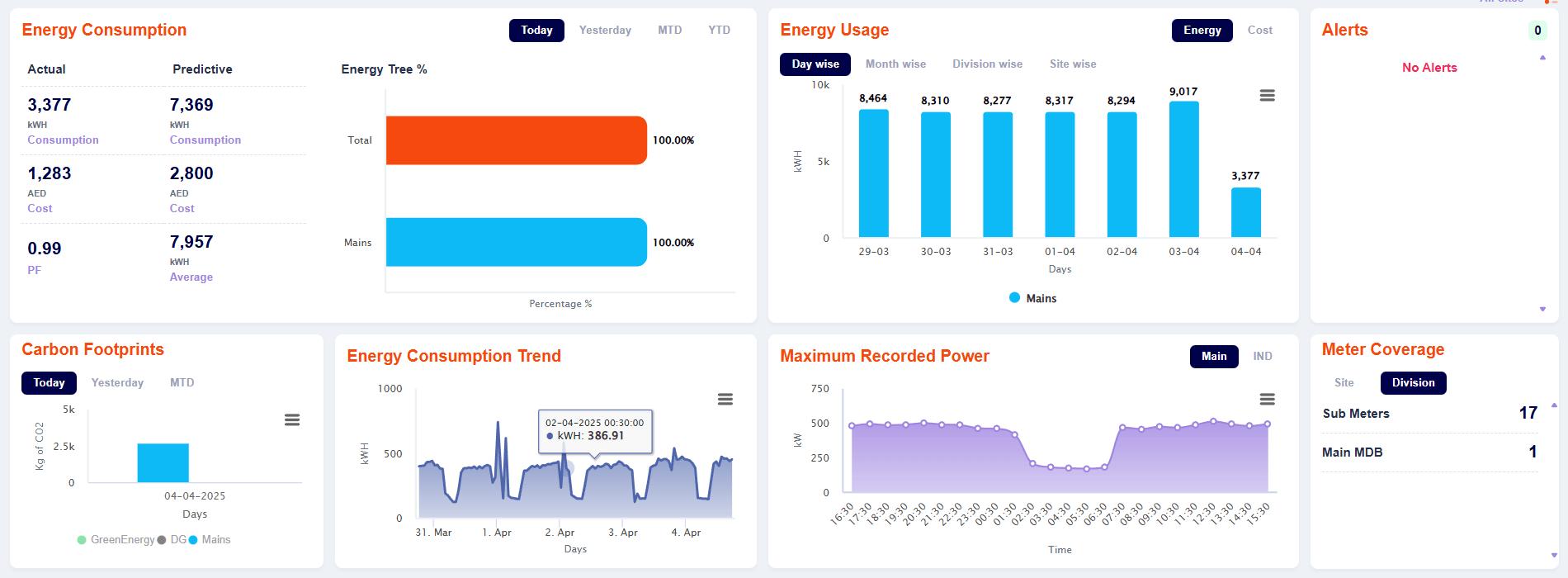Click the Energy Tree % heading
This screenshot has width=1568, height=578.
pos(384,69)
